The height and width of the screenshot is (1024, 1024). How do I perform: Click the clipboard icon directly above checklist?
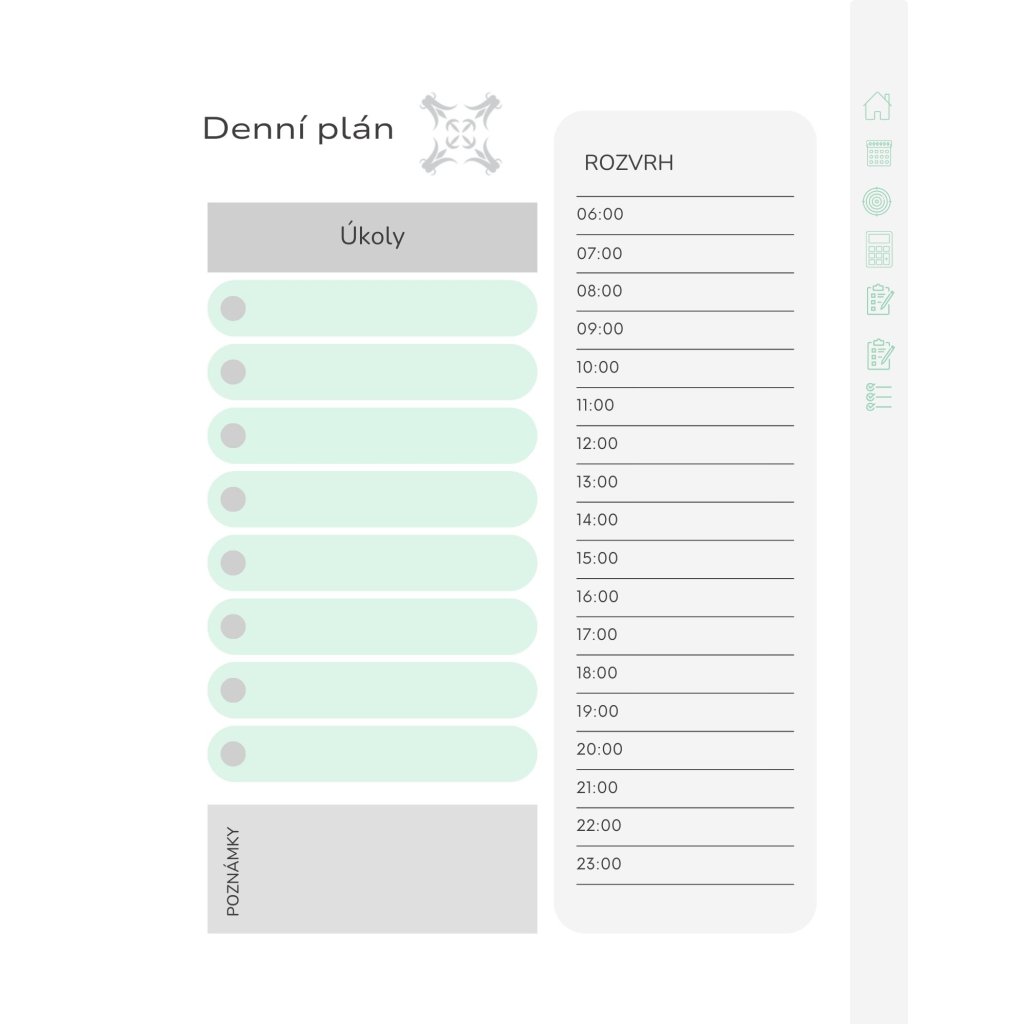879,354
